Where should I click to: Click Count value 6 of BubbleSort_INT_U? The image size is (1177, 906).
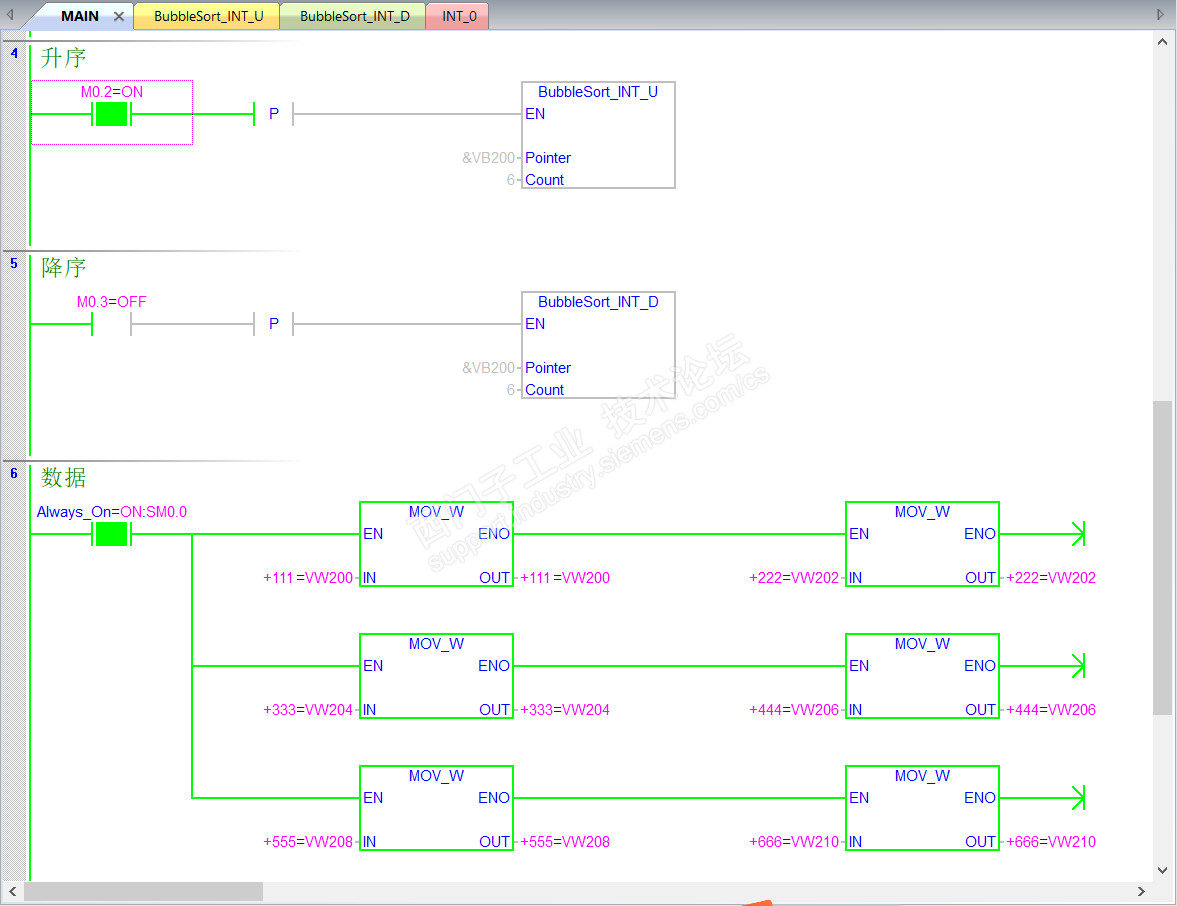click(x=510, y=180)
